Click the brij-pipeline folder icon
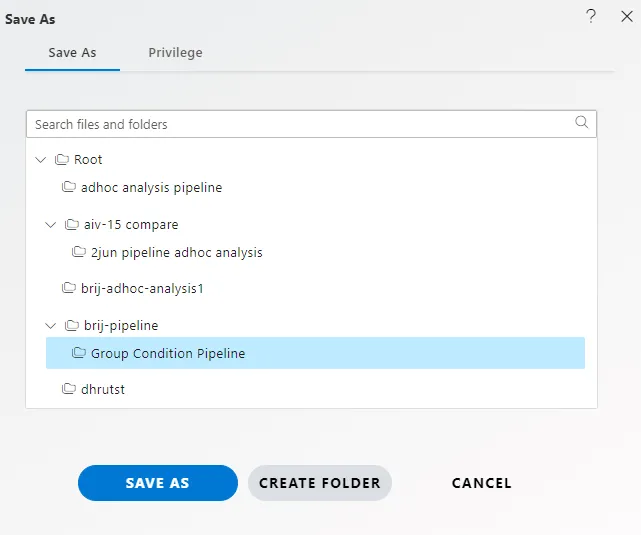This screenshot has width=641, height=535. pyautogui.click(x=72, y=325)
